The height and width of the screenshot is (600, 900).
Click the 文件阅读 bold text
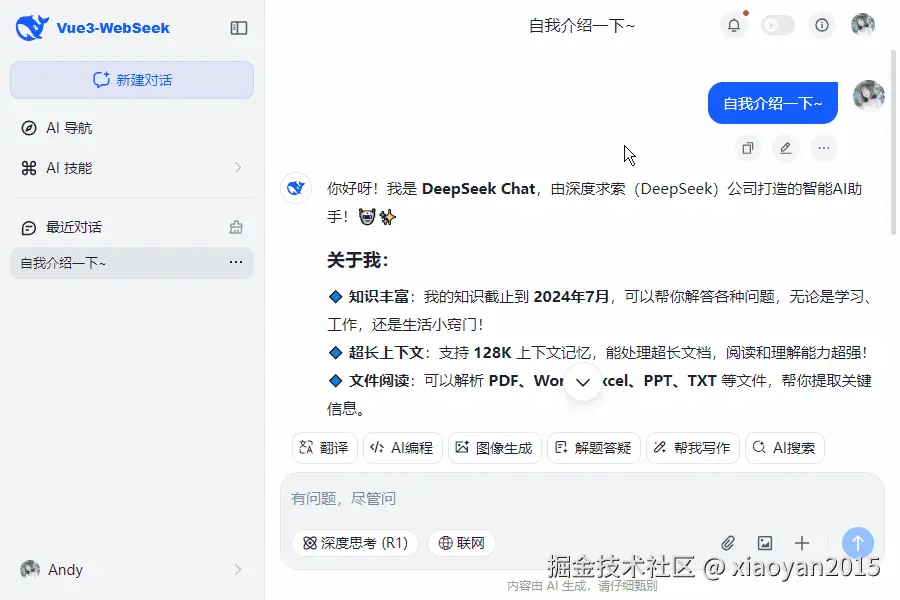[379, 381]
